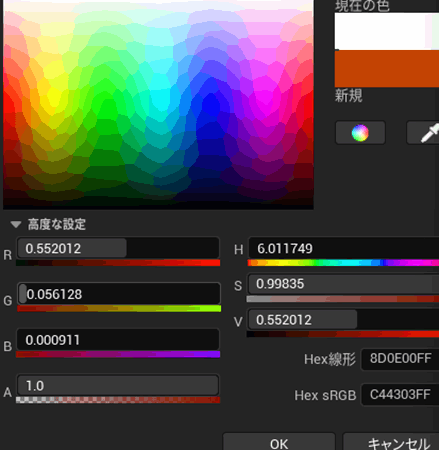Screen dimensions: 439x450
Task: Click the R value field 0.552012
Action: [118, 248]
